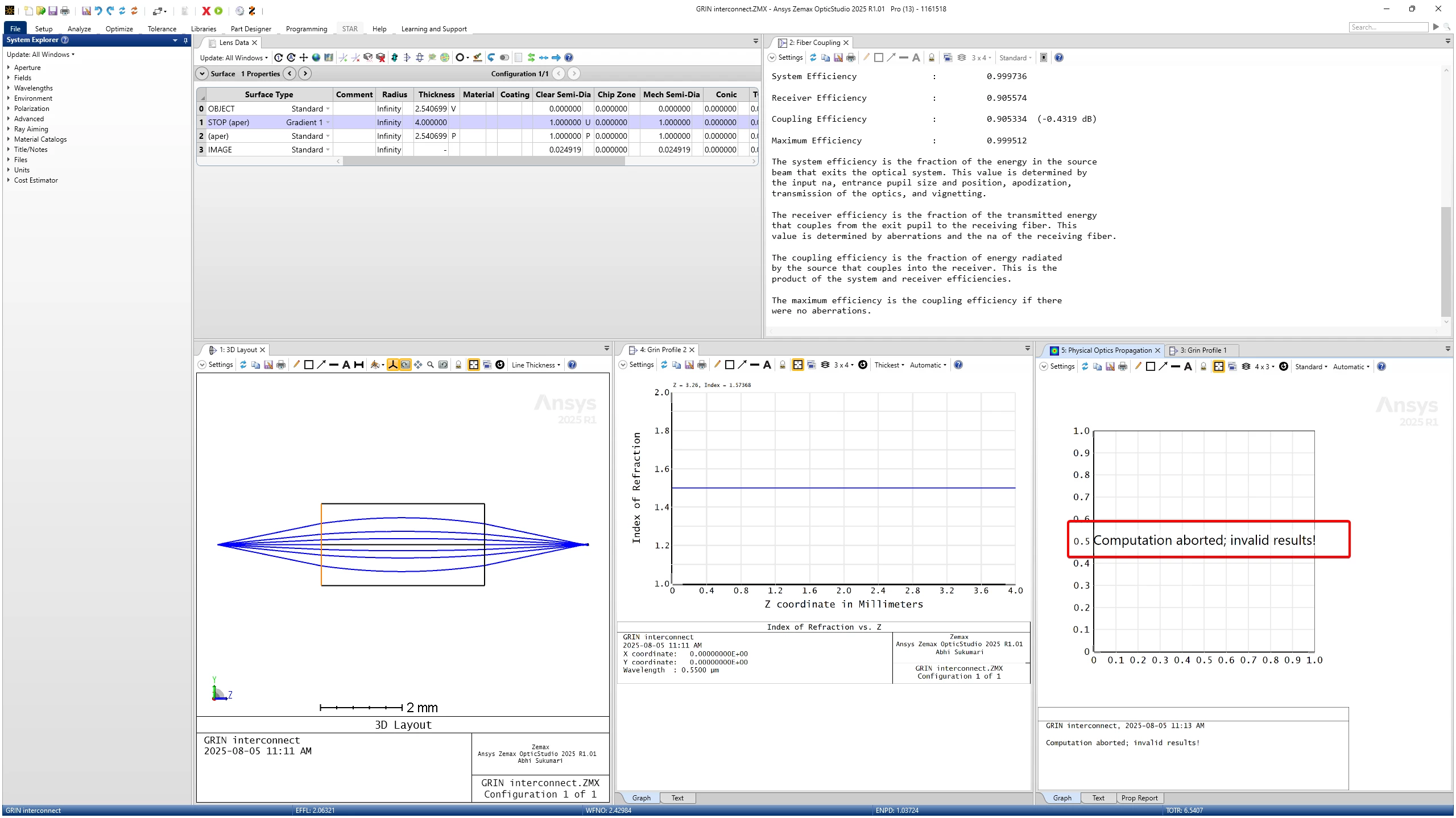Toggle the active-window frame icon in 3D Layout toolbar
Image resolution: width=1456 pixels, height=818 pixels.
click(x=474, y=365)
